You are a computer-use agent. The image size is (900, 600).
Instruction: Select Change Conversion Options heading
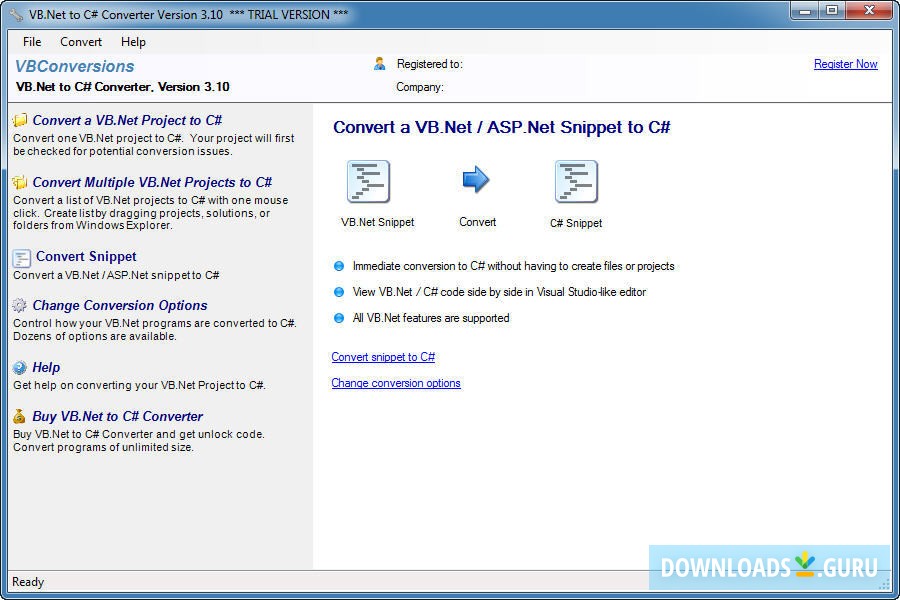(x=120, y=305)
